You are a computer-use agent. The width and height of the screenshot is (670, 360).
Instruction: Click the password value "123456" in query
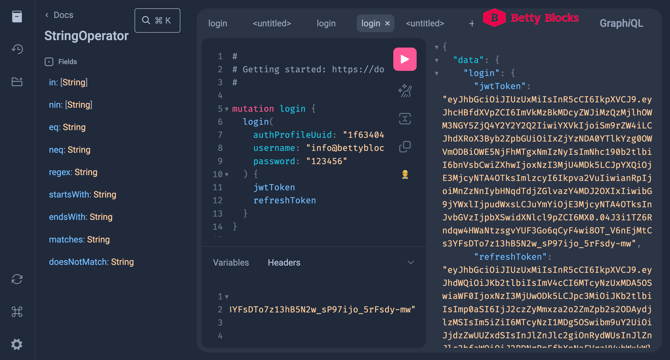tap(326, 161)
